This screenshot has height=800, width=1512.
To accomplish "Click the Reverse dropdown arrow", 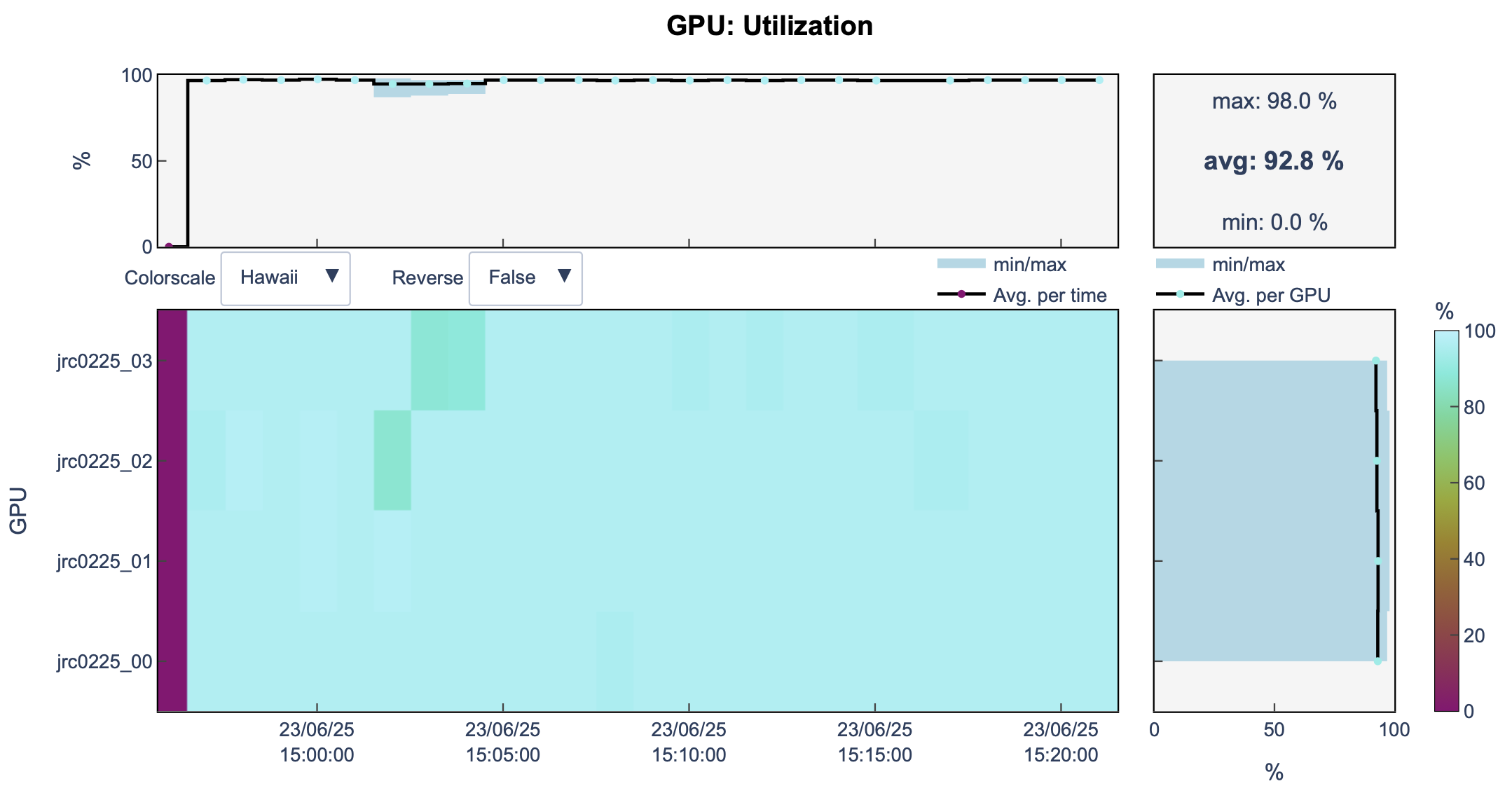I will [564, 276].
